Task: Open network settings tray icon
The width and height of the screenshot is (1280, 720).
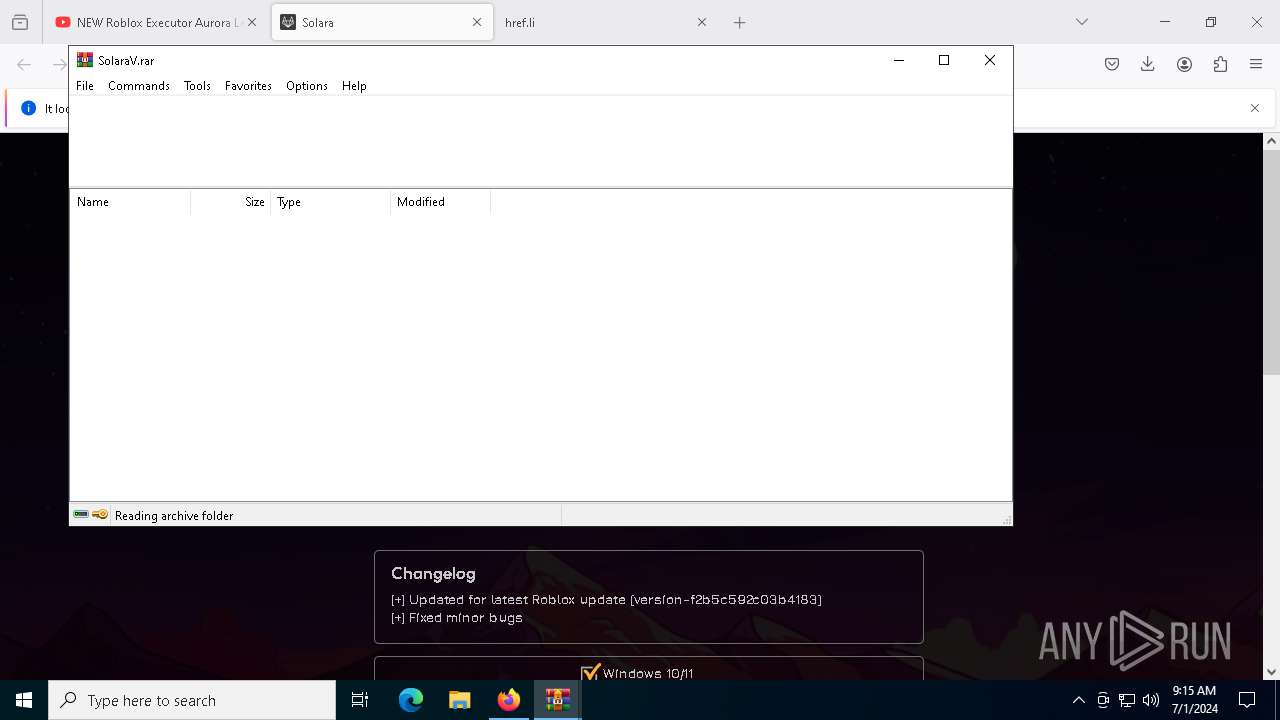Action: 1127,700
